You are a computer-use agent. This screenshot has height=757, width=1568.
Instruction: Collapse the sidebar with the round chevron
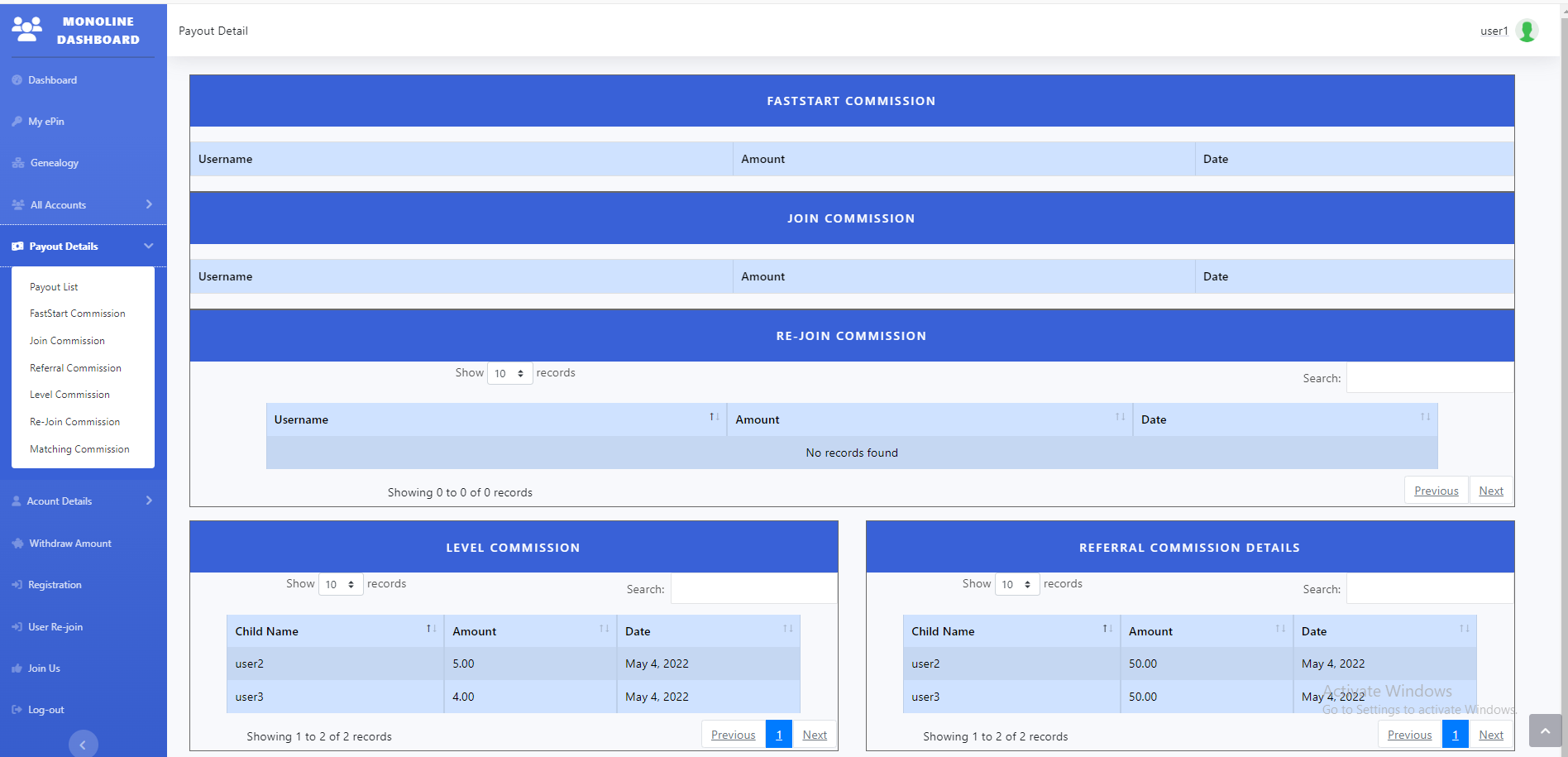pyautogui.click(x=83, y=745)
